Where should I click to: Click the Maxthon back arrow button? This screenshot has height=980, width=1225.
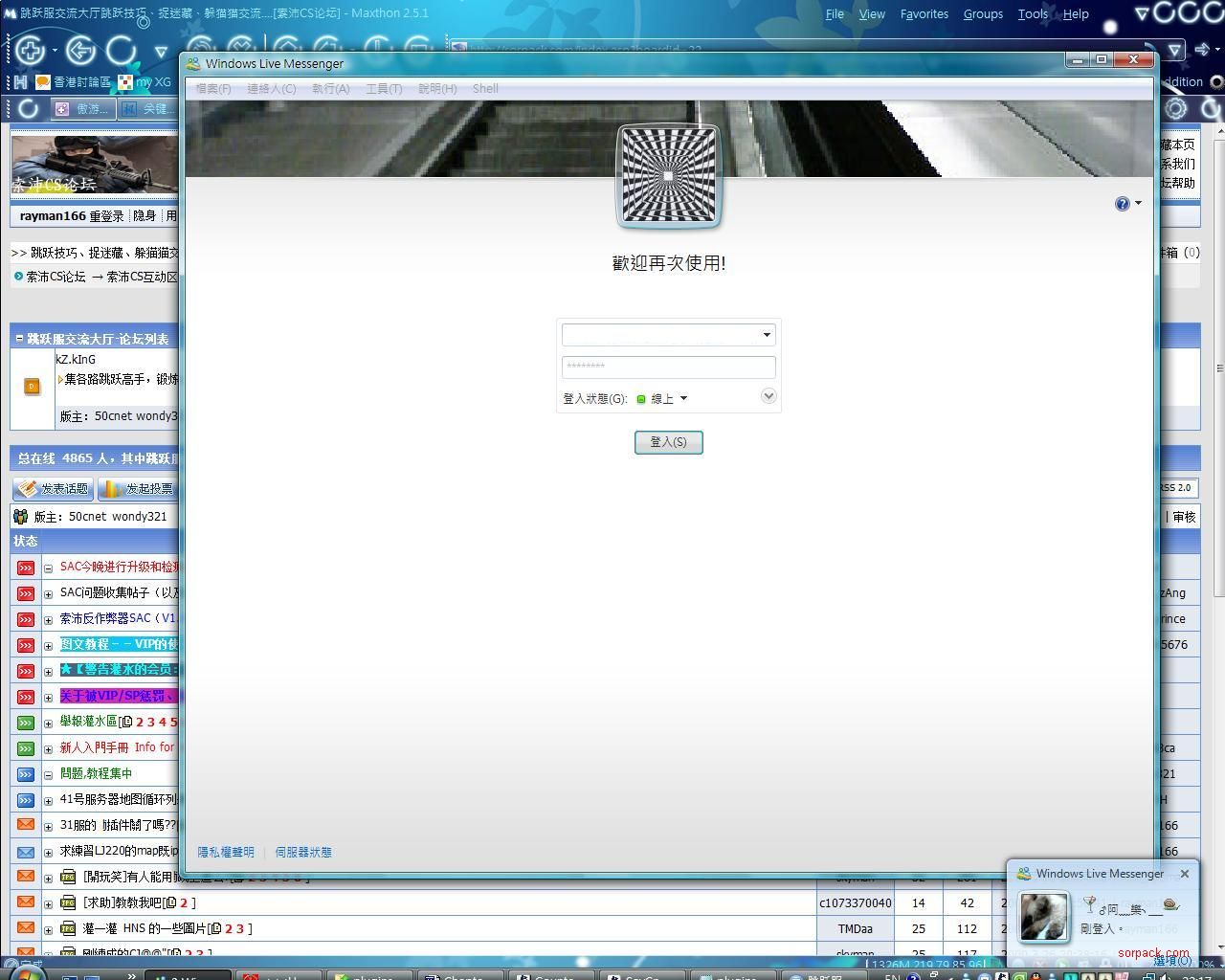pos(80,51)
